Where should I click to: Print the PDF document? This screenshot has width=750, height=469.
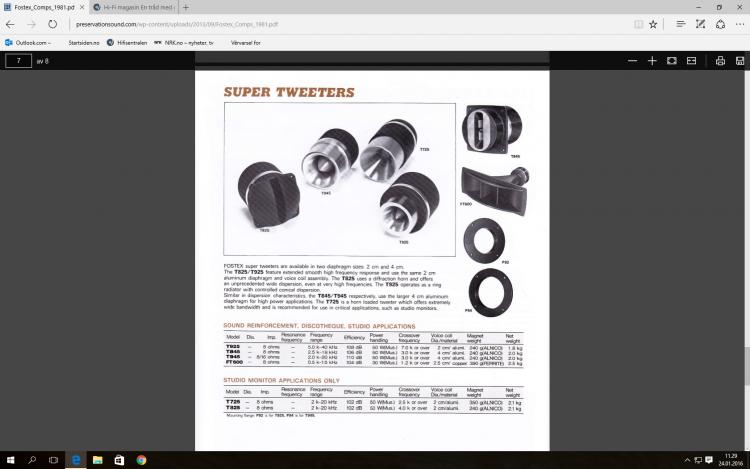tap(720, 61)
